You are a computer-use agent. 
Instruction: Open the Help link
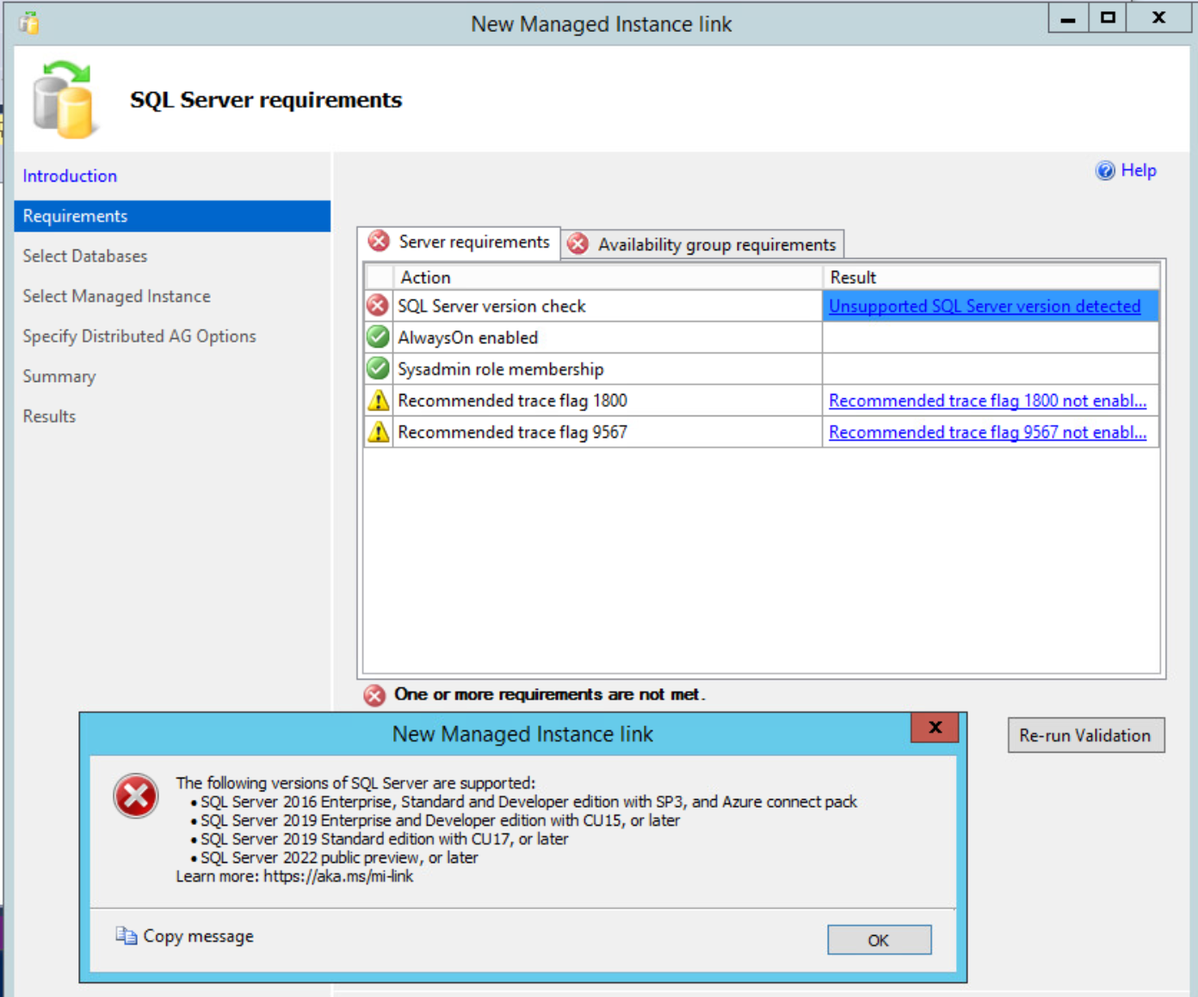pyautogui.click(x=1138, y=170)
